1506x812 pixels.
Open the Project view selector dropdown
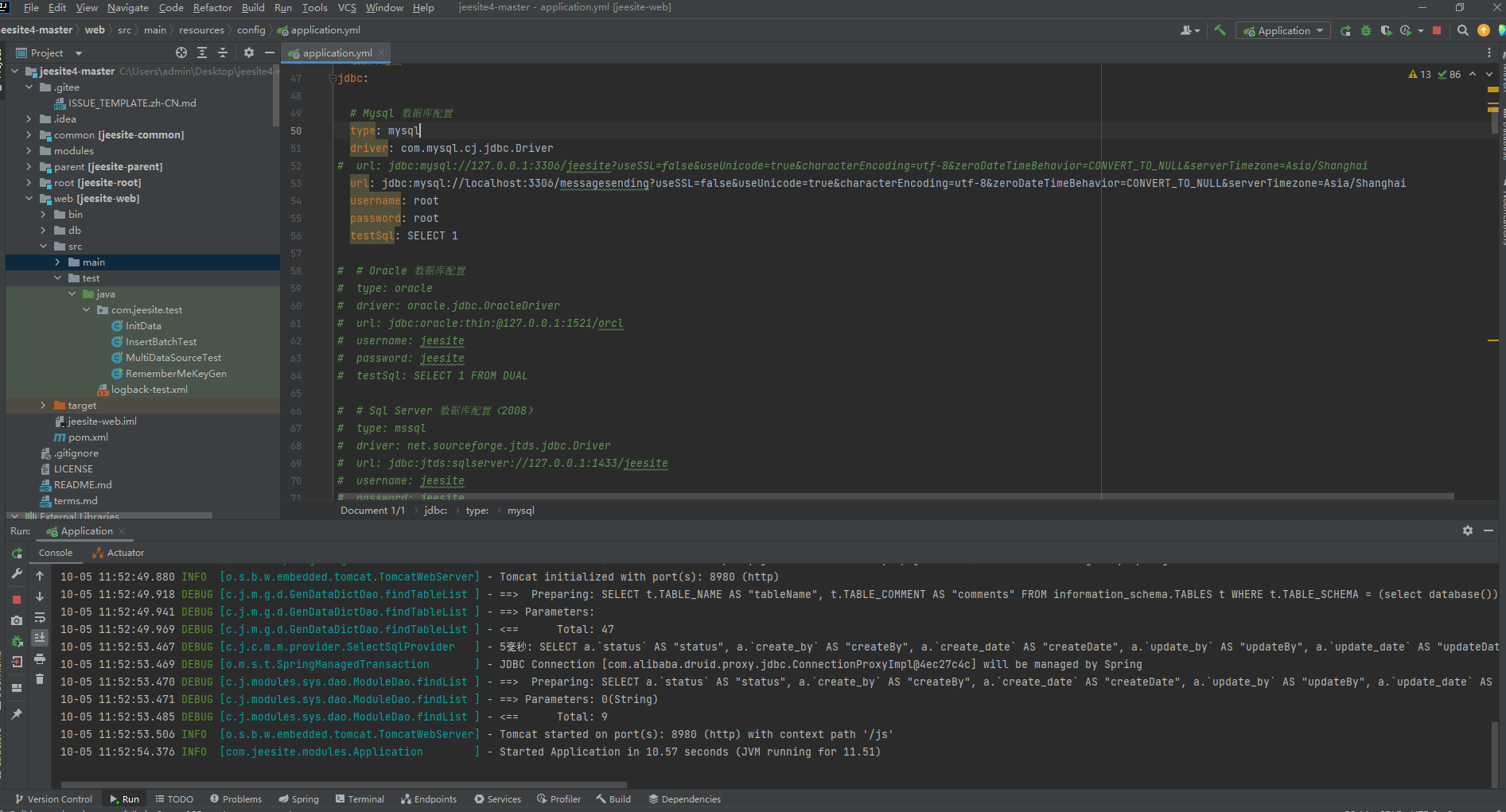pyautogui.click(x=49, y=52)
